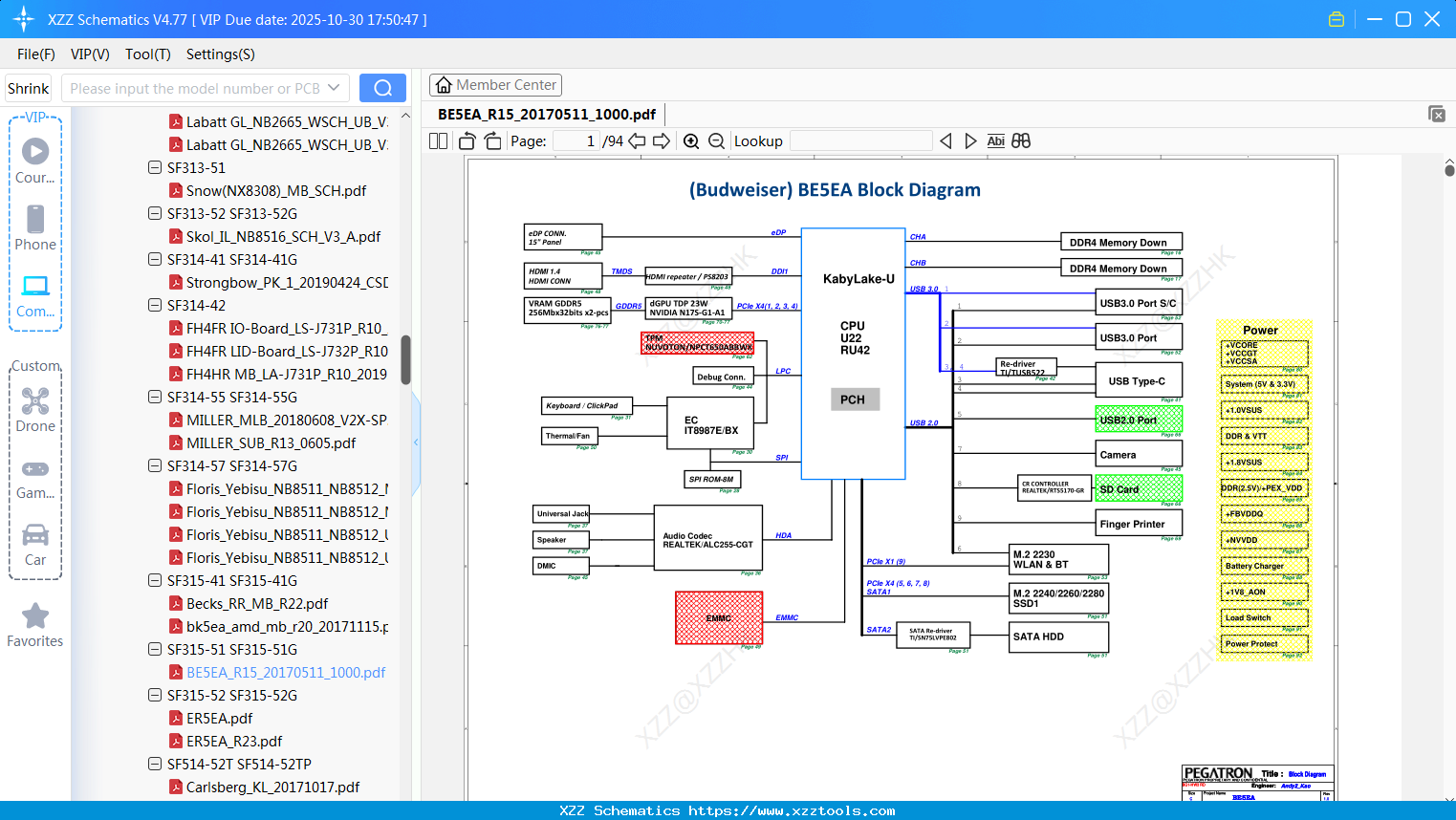Open the Drone category in sidebar

35,411
